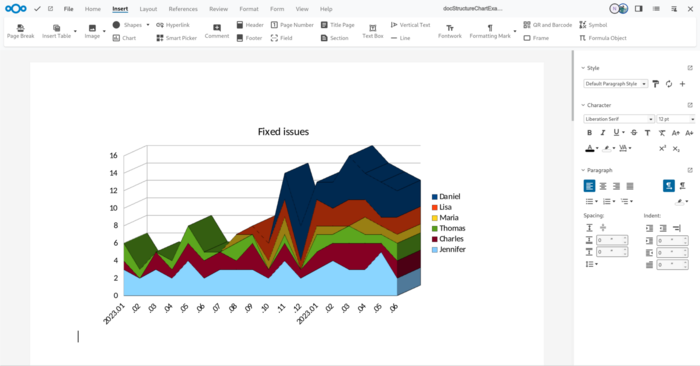This screenshot has width=700, height=366.
Task: Open Default Paragraph Style dropdown
Action: tap(616, 84)
